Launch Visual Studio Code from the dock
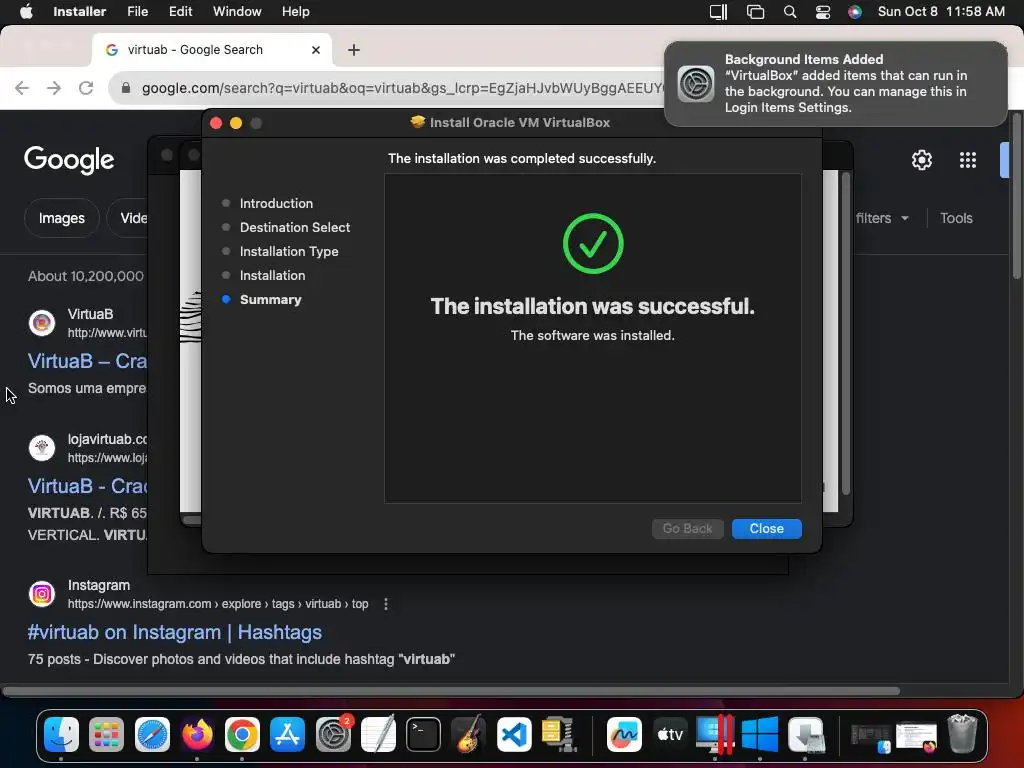The image size is (1024, 768). click(514, 735)
